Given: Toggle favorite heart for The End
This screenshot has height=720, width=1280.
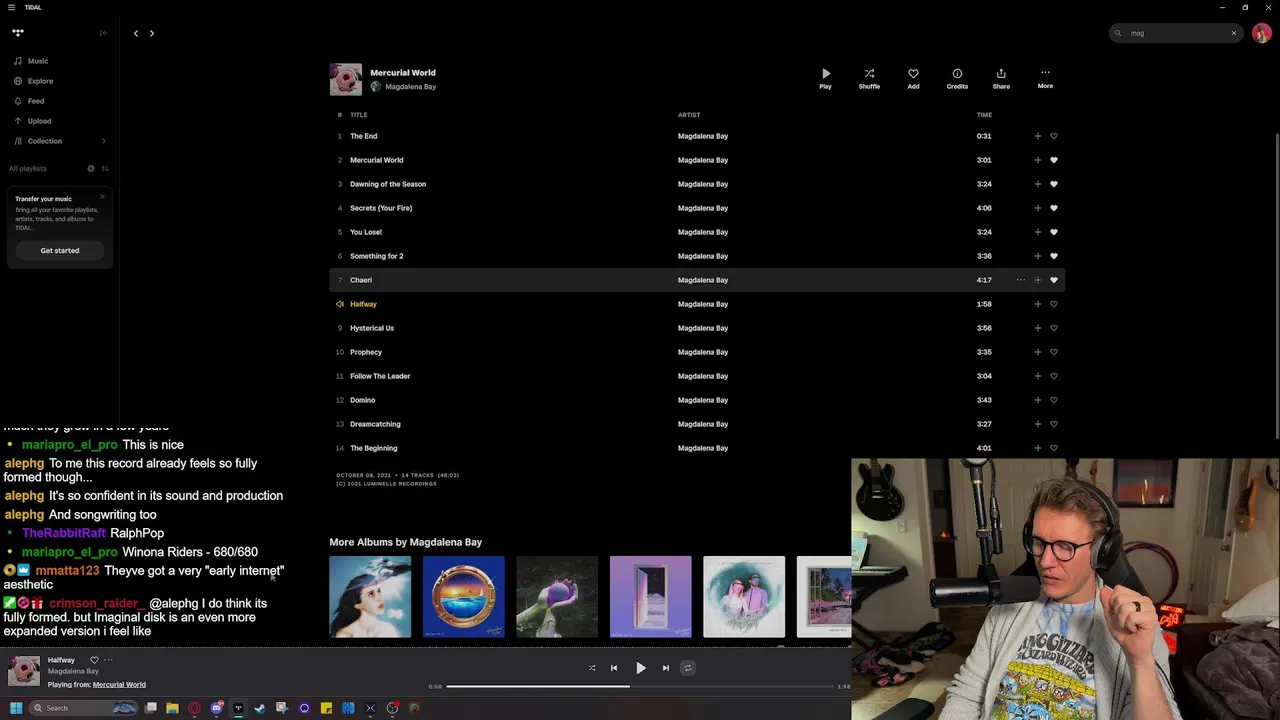Looking at the screenshot, I should [1053, 136].
